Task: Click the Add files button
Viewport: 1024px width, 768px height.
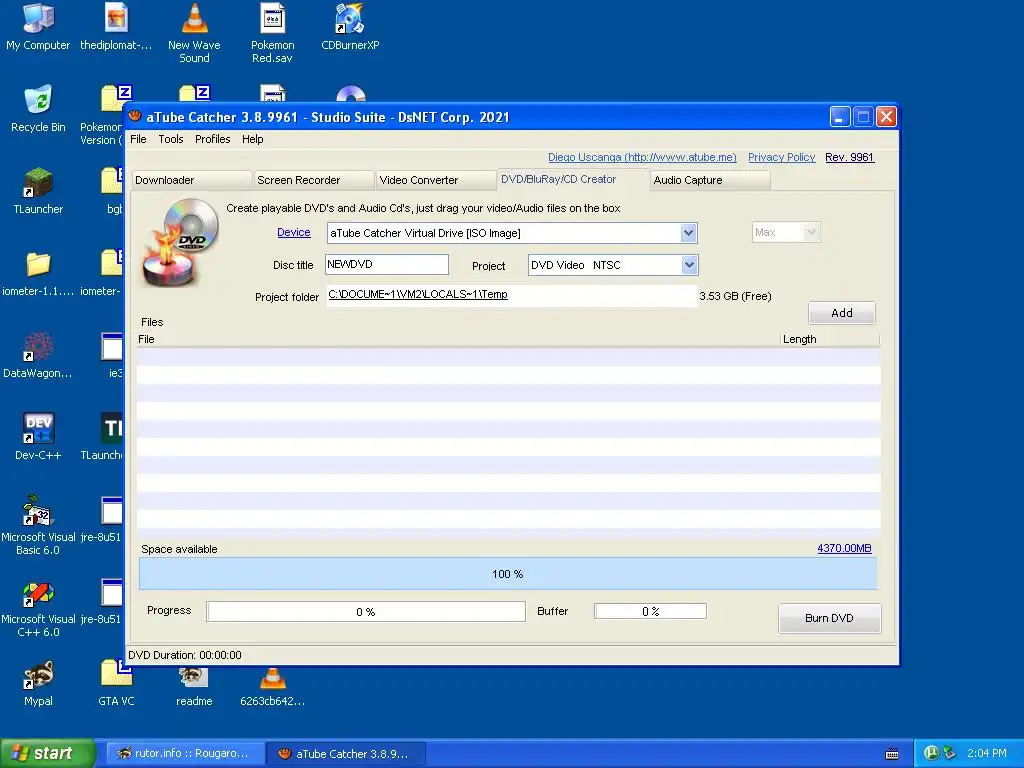Action: point(842,313)
